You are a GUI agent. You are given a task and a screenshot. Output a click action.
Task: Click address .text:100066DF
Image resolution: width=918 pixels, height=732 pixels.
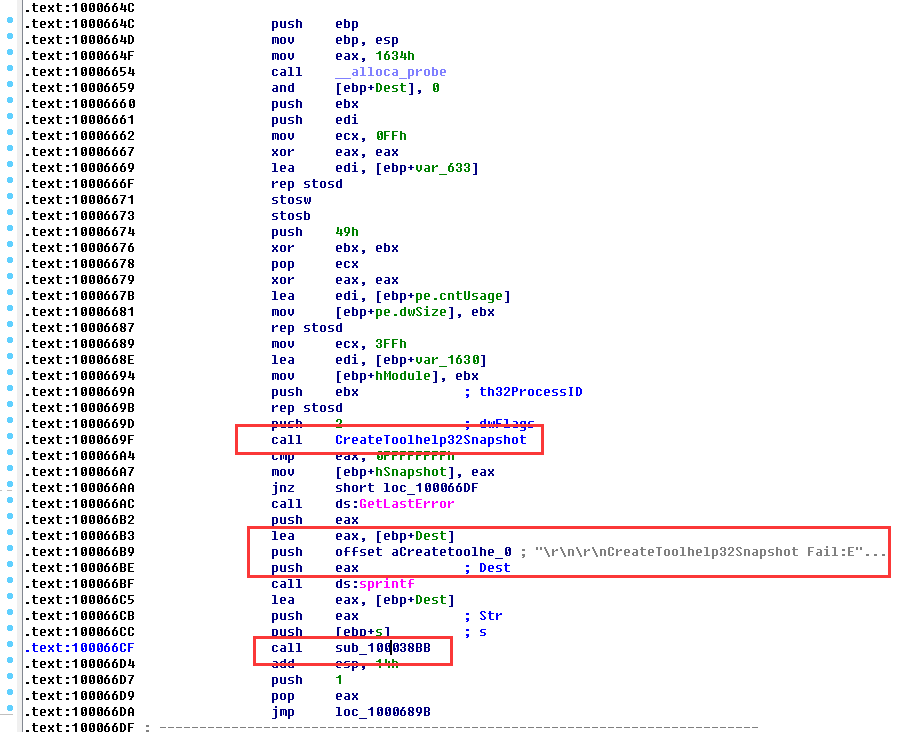tap(79, 727)
